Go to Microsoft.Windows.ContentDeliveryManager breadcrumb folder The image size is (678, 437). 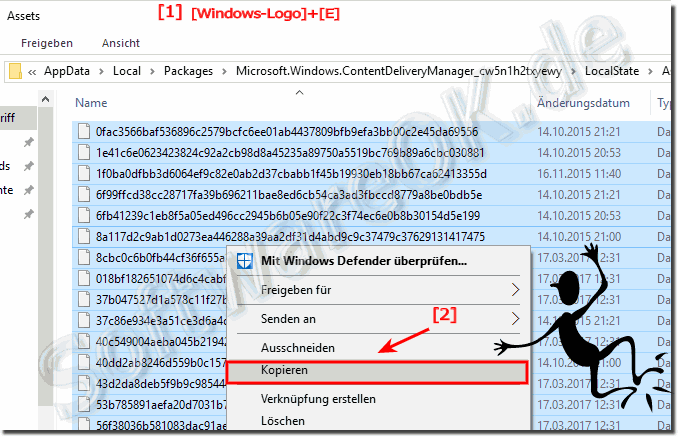tap(399, 71)
